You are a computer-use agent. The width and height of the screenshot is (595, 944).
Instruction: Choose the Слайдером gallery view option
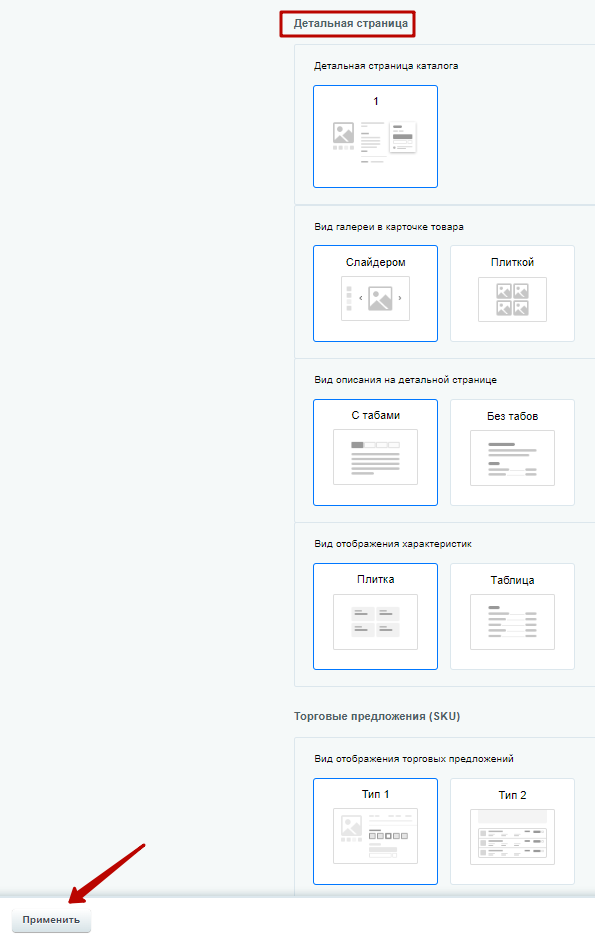375,293
